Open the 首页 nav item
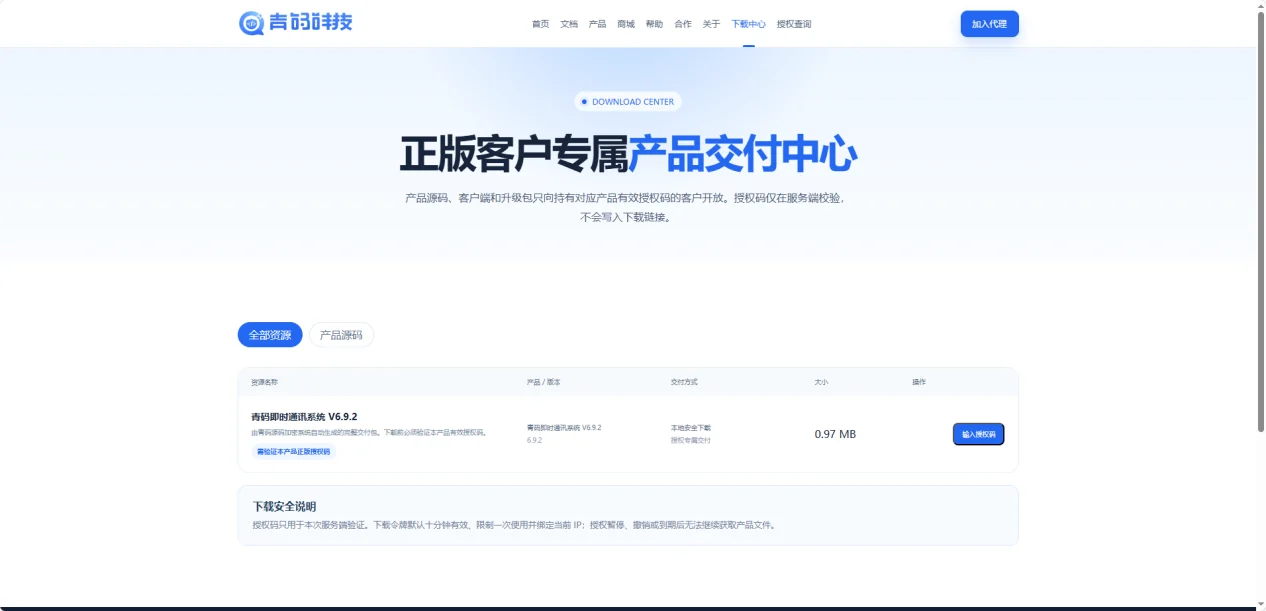 pyautogui.click(x=540, y=24)
